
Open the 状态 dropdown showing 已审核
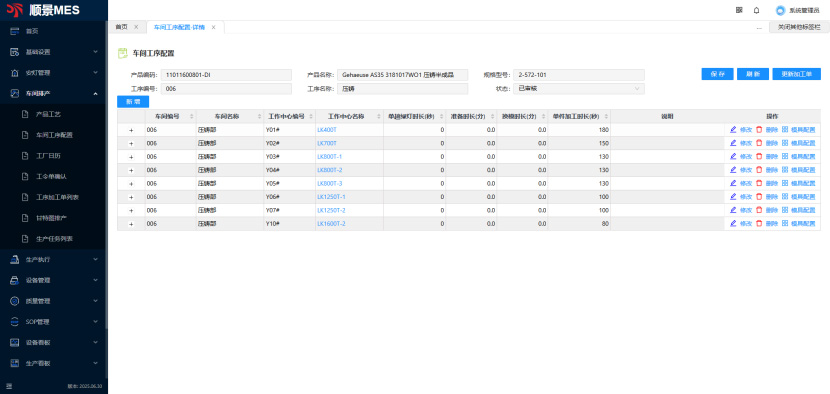[579, 89]
